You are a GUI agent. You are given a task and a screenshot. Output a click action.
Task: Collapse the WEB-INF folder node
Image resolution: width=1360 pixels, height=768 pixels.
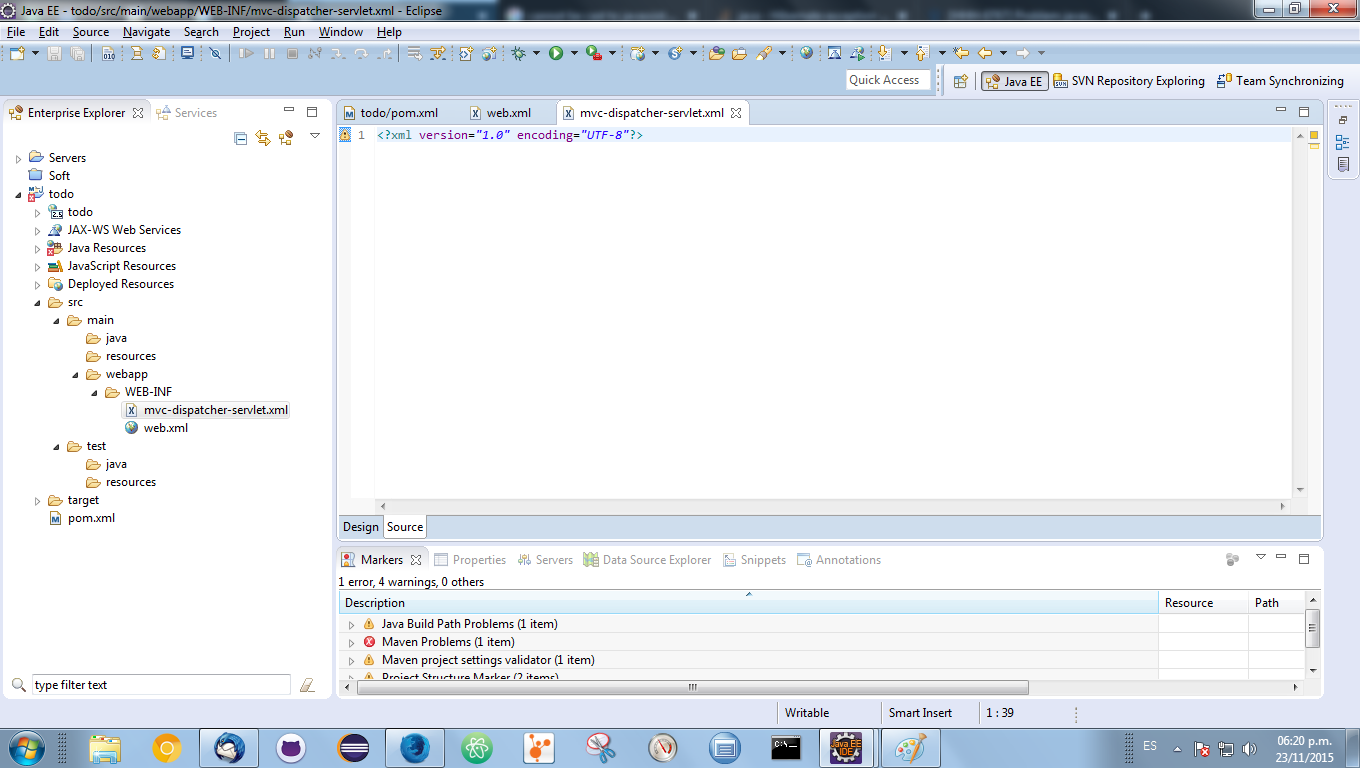tap(94, 392)
